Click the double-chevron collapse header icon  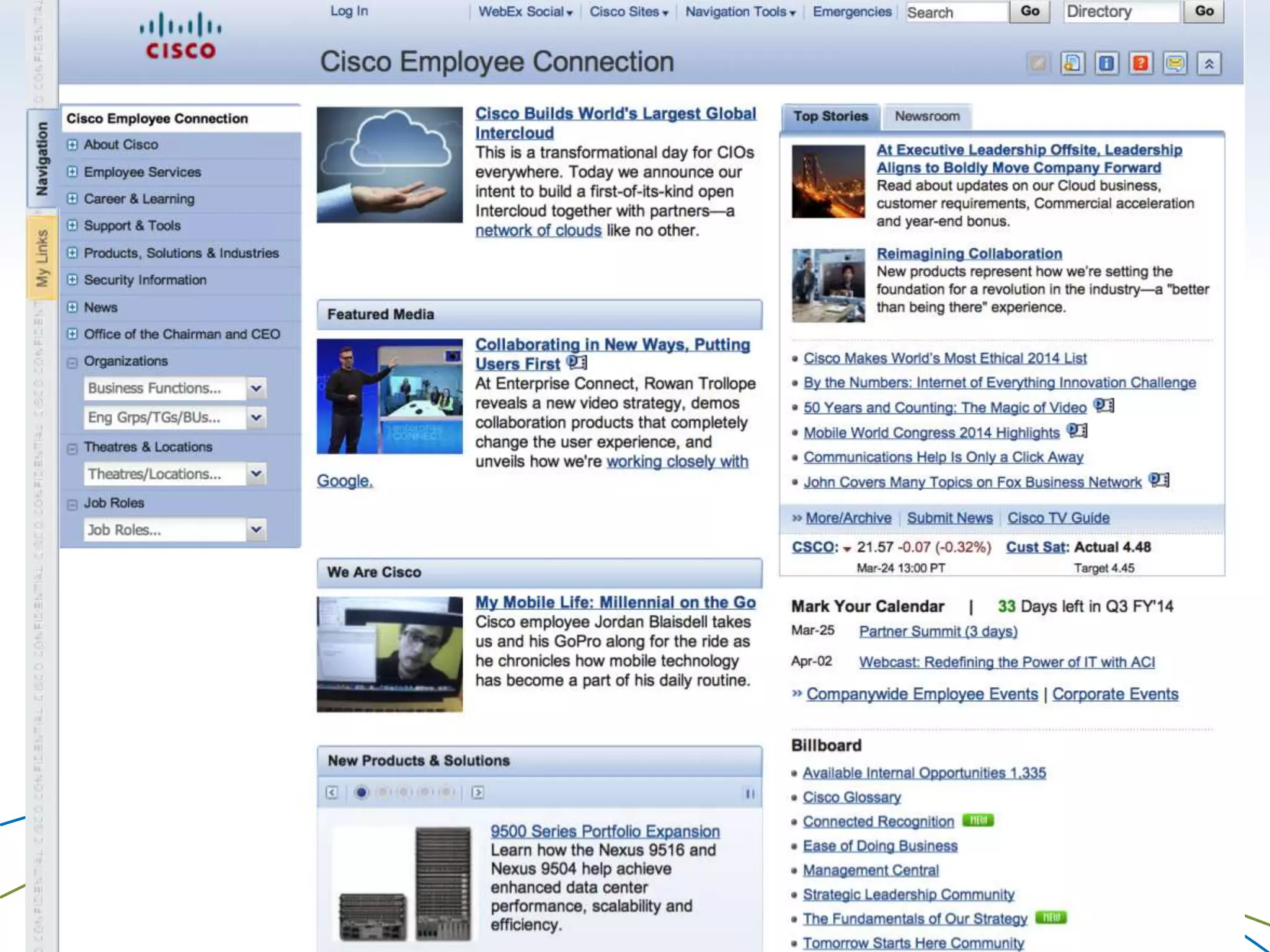(x=1209, y=63)
